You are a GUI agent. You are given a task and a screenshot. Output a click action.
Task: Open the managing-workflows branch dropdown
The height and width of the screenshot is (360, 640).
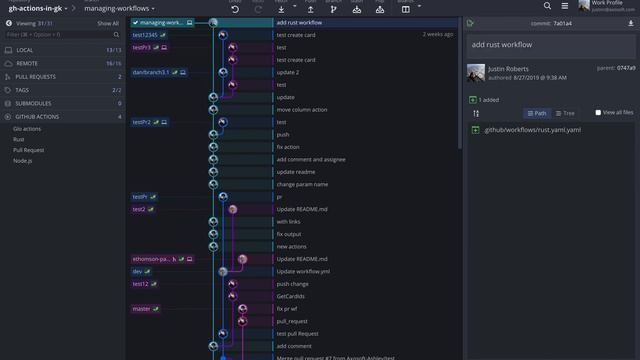click(x=119, y=8)
